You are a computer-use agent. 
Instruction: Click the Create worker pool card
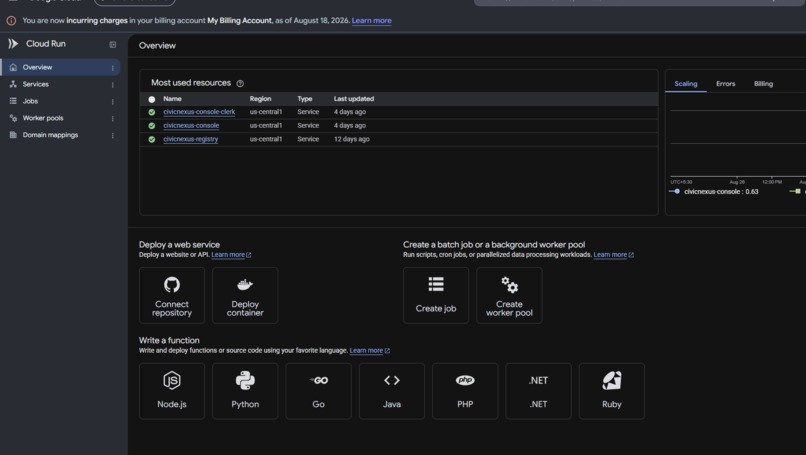509,296
